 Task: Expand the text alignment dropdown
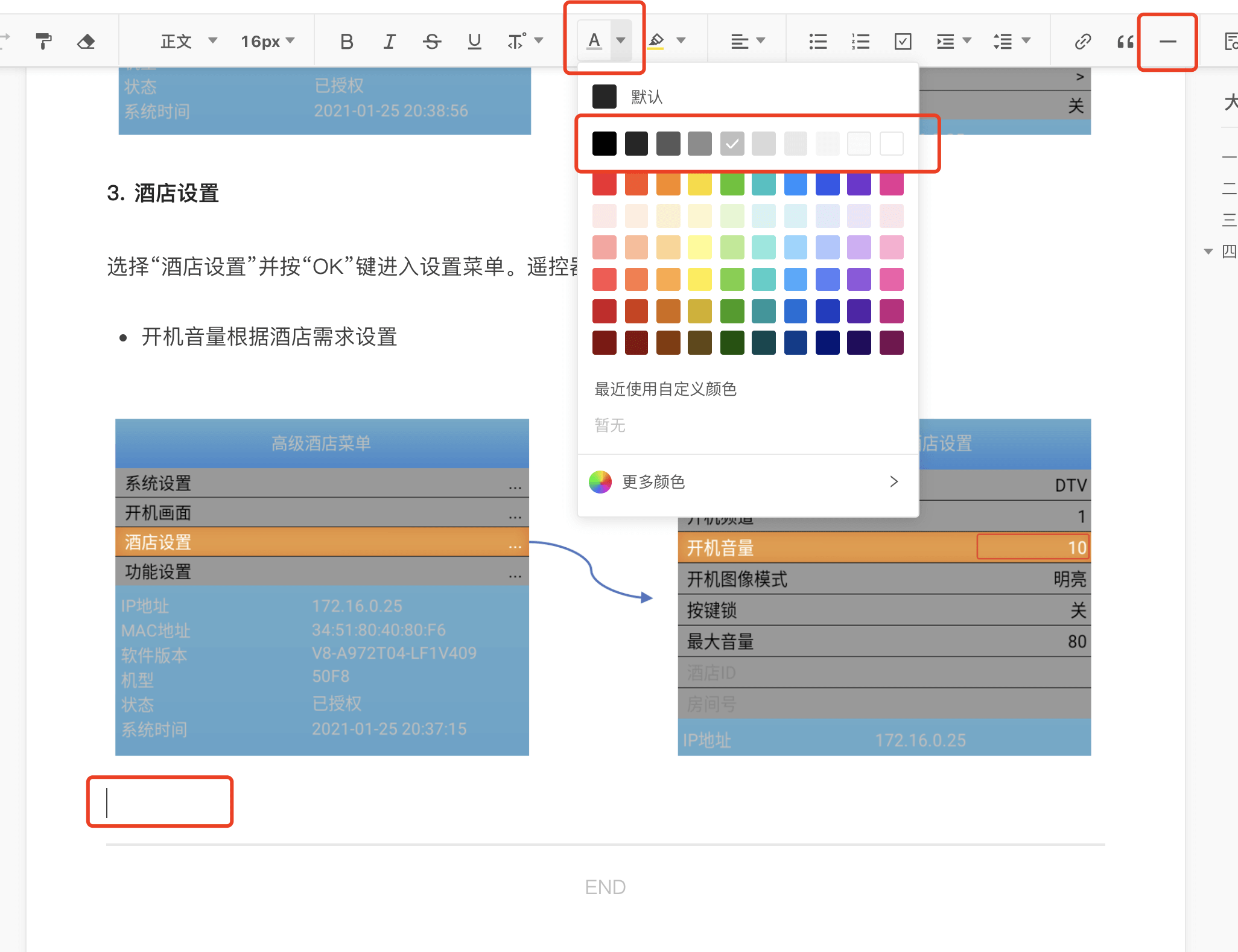coord(760,41)
